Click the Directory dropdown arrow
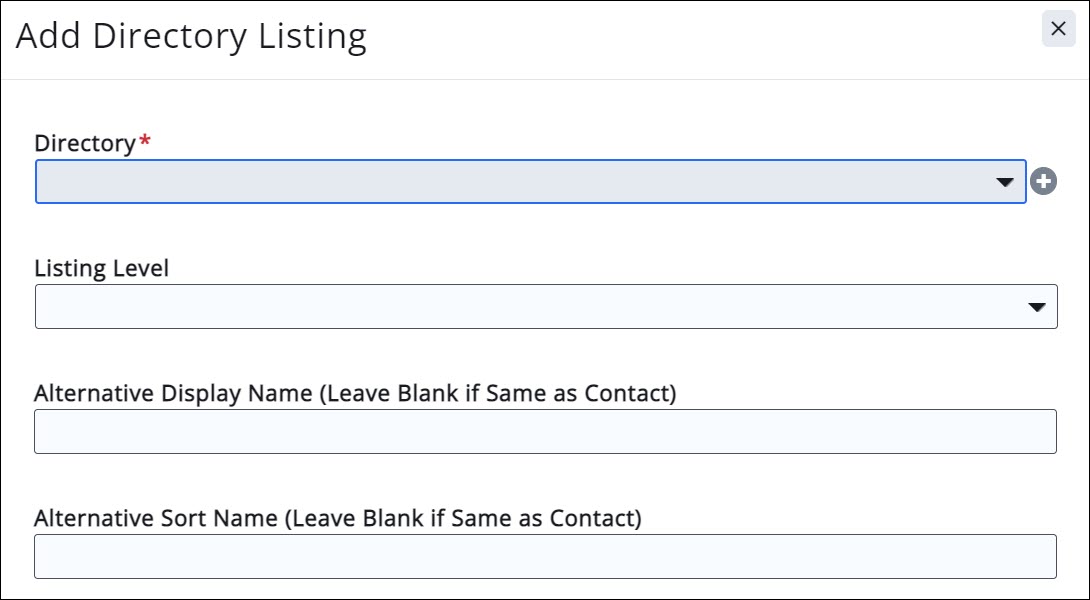Screen dimensions: 1090x600 pyautogui.click(x=1005, y=183)
